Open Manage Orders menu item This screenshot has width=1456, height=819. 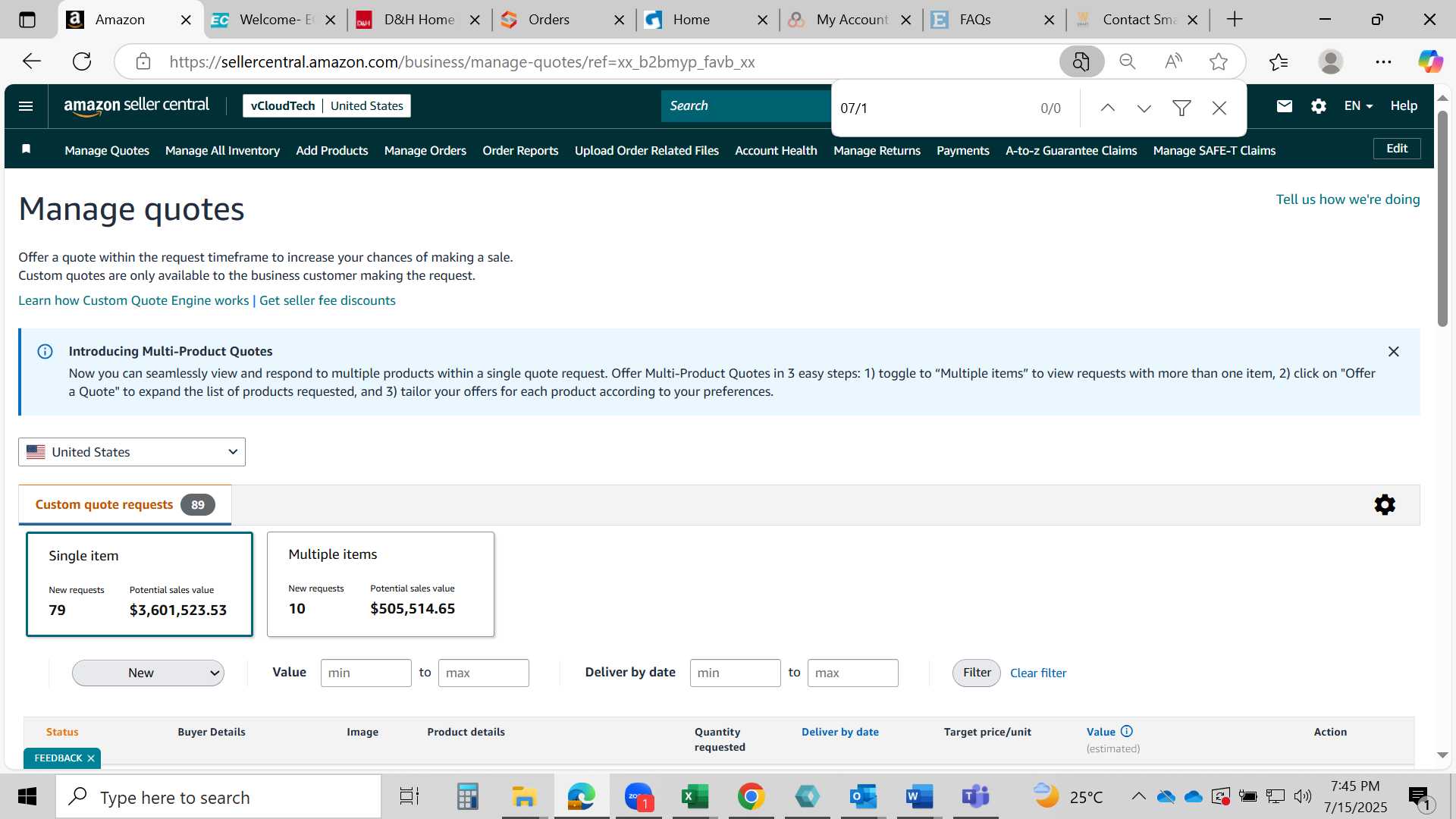425,150
